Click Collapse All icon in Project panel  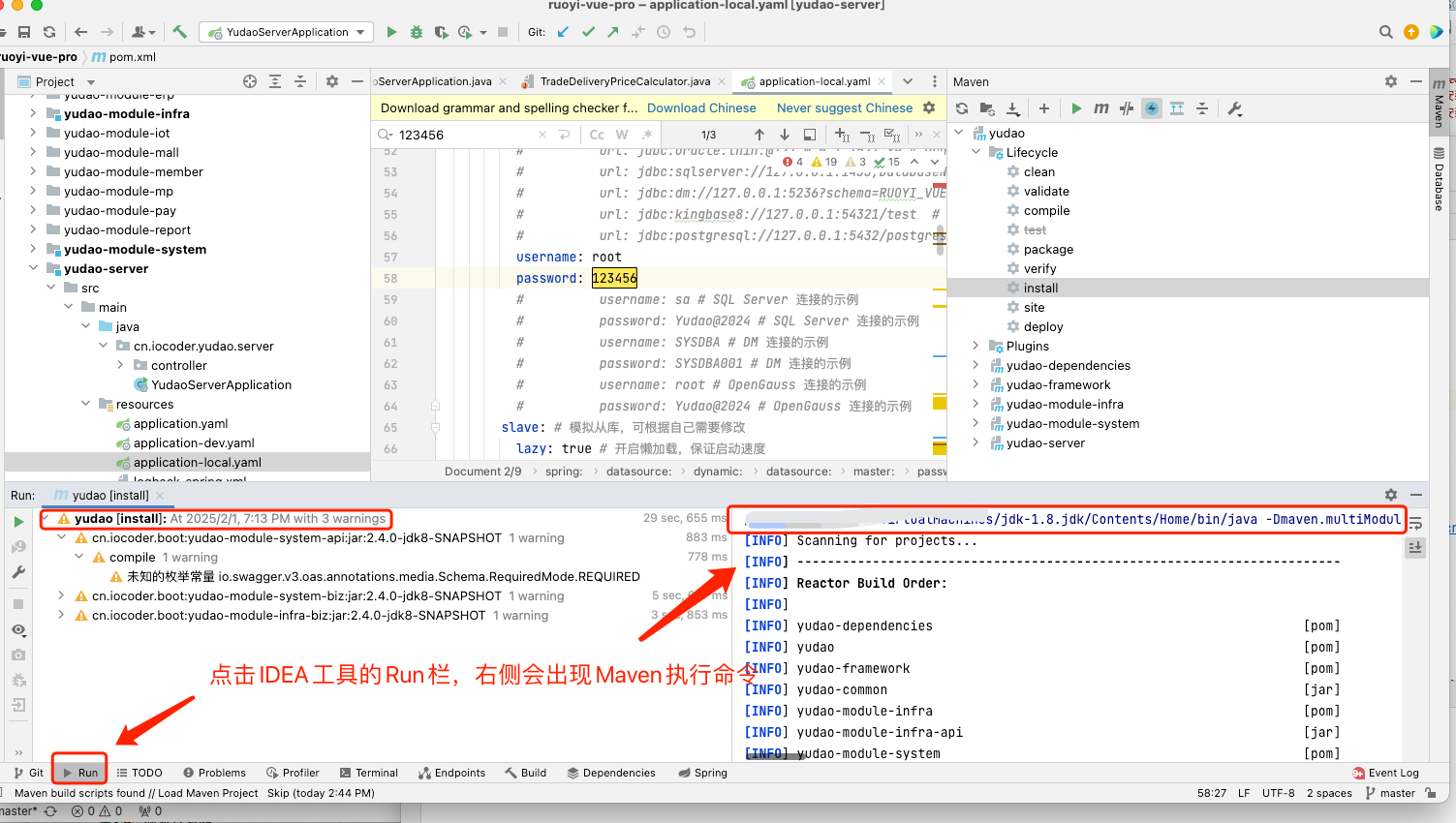pyautogui.click(x=300, y=81)
